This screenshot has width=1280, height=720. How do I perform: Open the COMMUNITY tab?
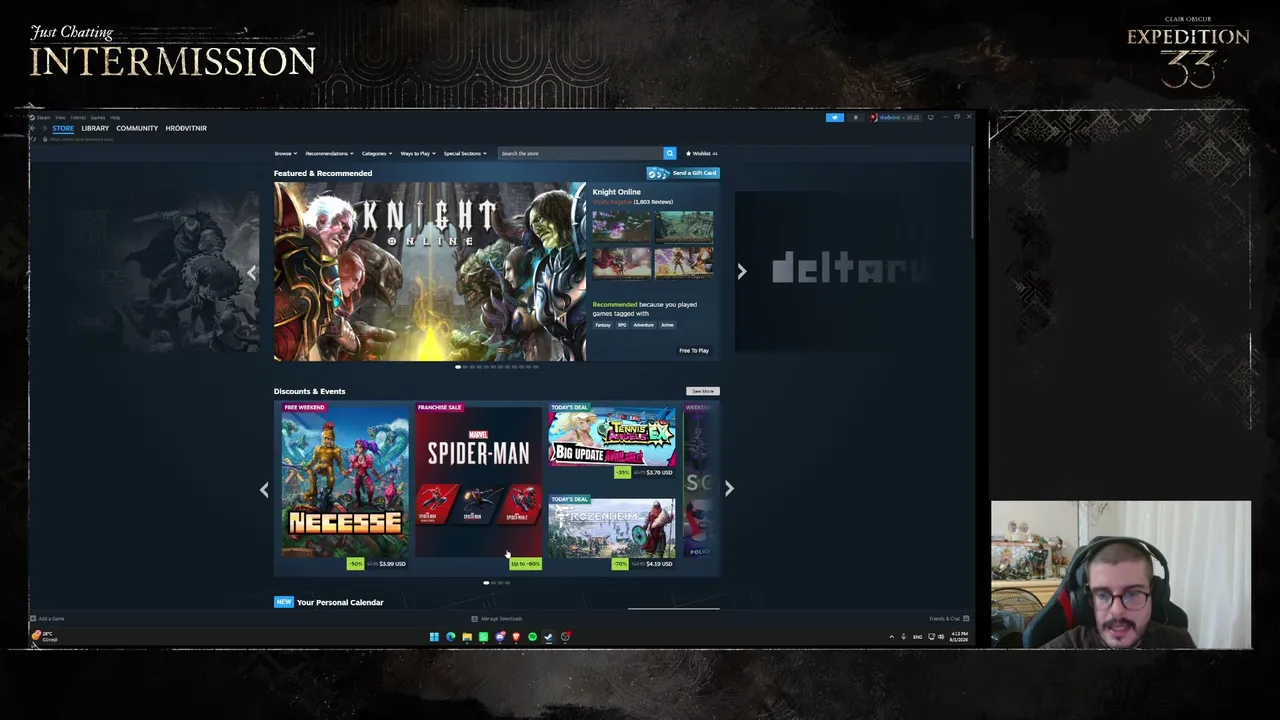[x=137, y=128]
